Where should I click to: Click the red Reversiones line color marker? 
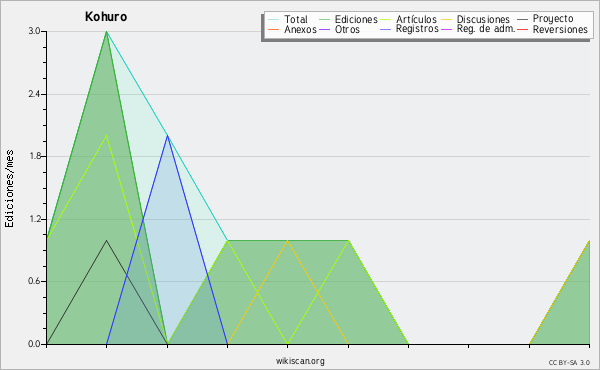coord(522,29)
